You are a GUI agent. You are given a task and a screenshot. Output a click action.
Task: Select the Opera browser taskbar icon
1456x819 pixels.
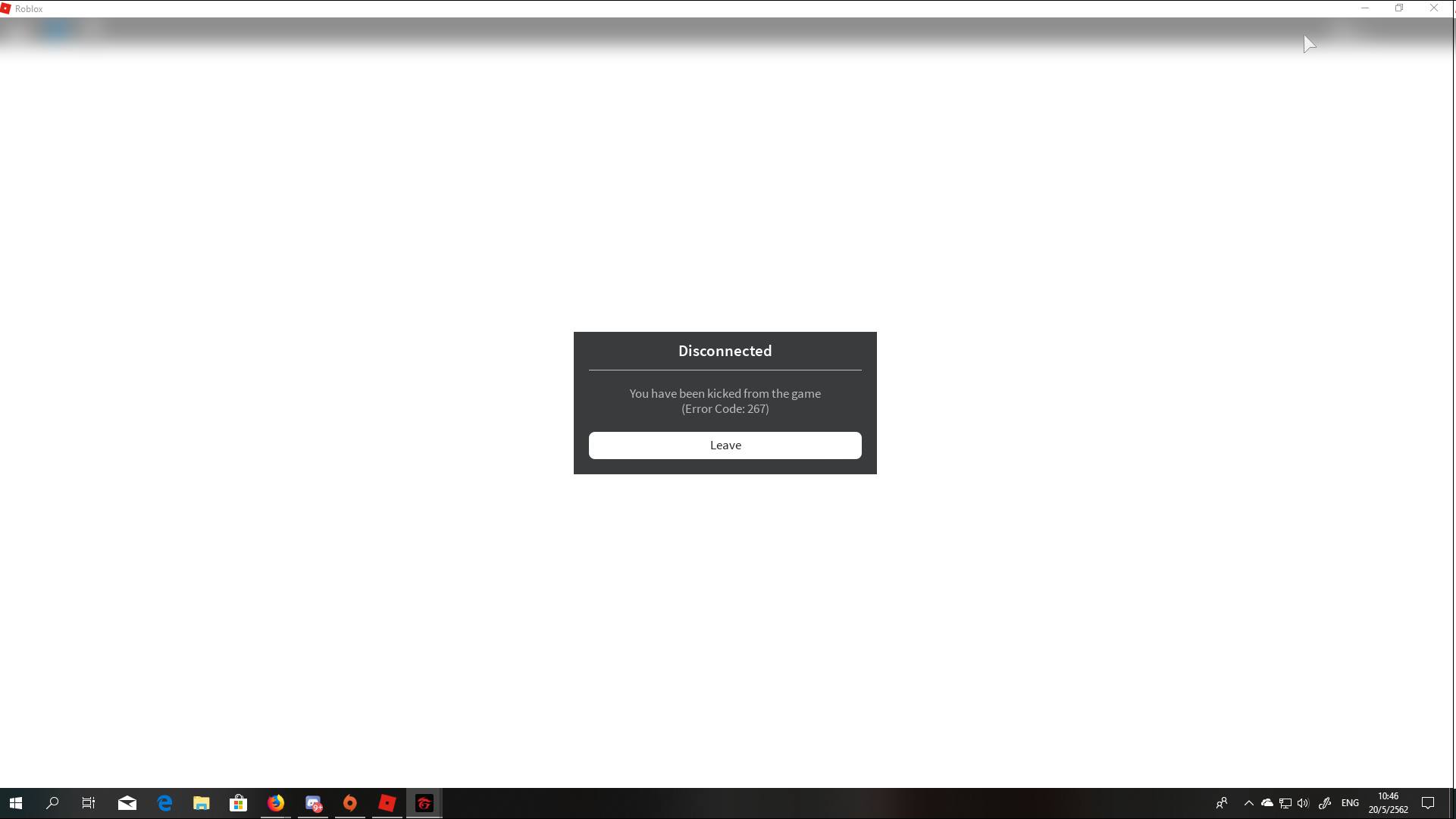[x=350, y=803]
